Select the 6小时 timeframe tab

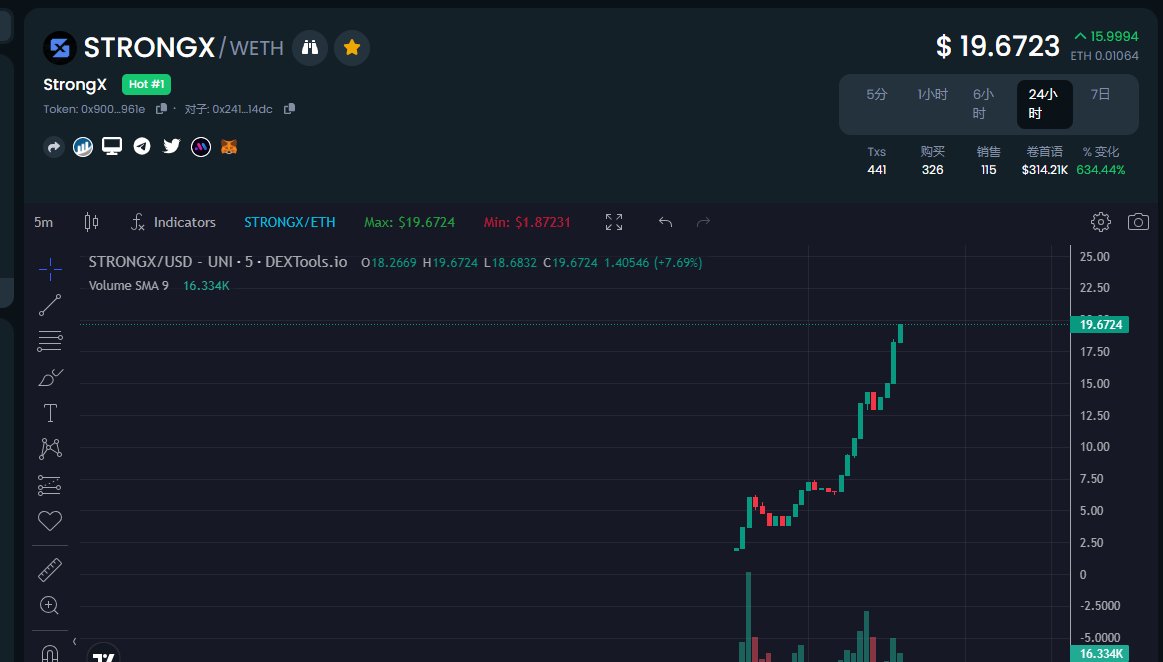[x=983, y=104]
